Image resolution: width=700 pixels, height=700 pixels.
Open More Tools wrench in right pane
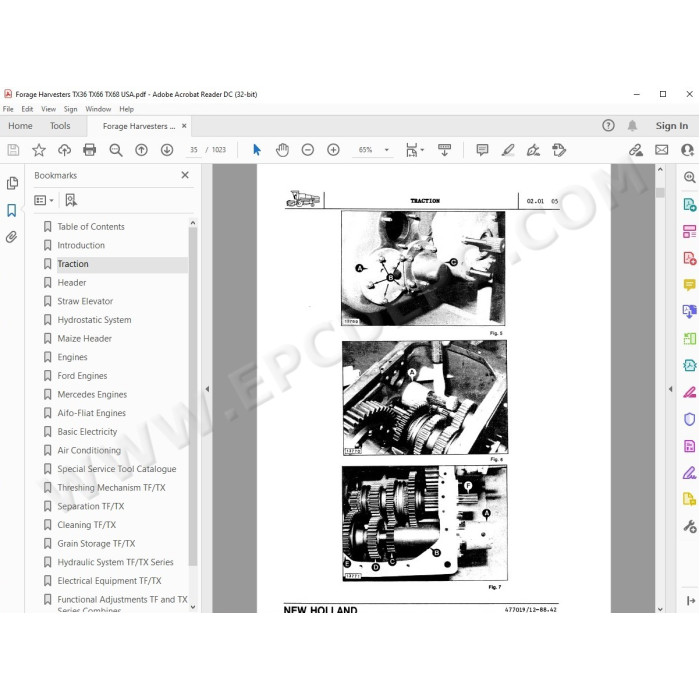click(x=689, y=527)
